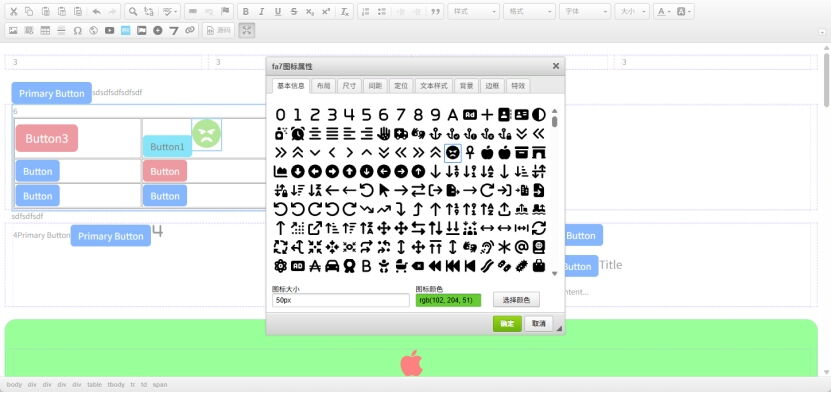This screenshot has height=393, width=831.
Task: Pick the letter B bitcoin icon
Action: pyautogui.click(x=366, y=266)
